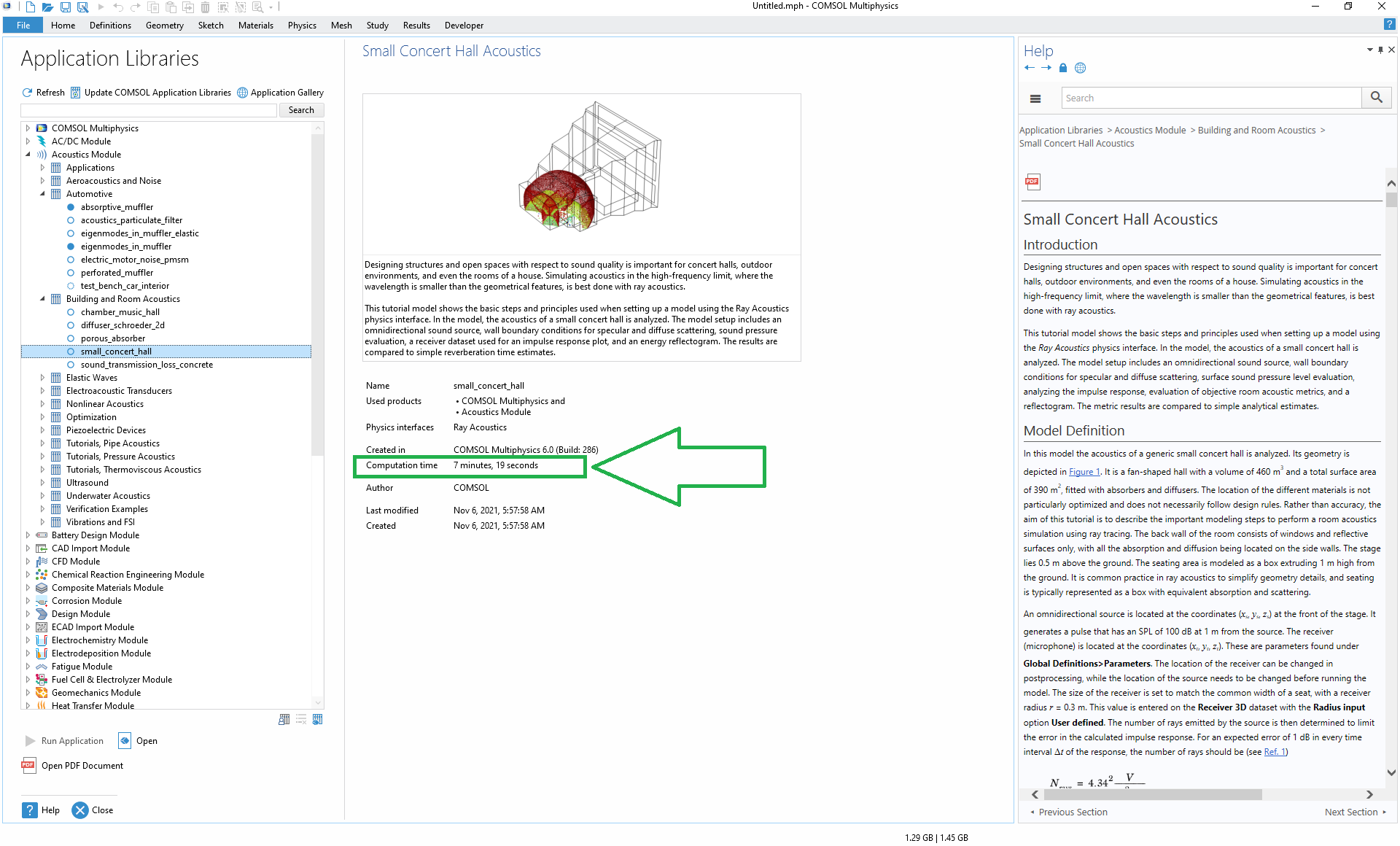This screenshot has width=1400, height=846.
Task: Select the eigenmodes_in_muffler_elastic bullet
Action: (x=71, y=233)
